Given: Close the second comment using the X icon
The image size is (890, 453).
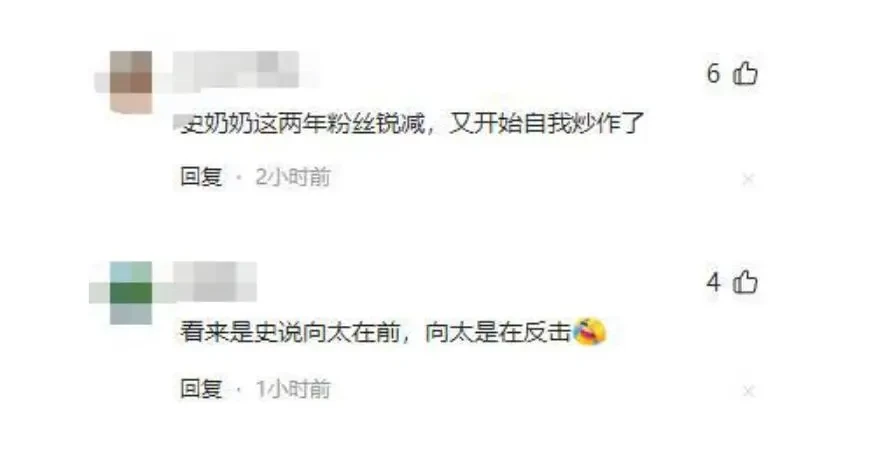Looking at the screenshot, I should click(748, 391).
